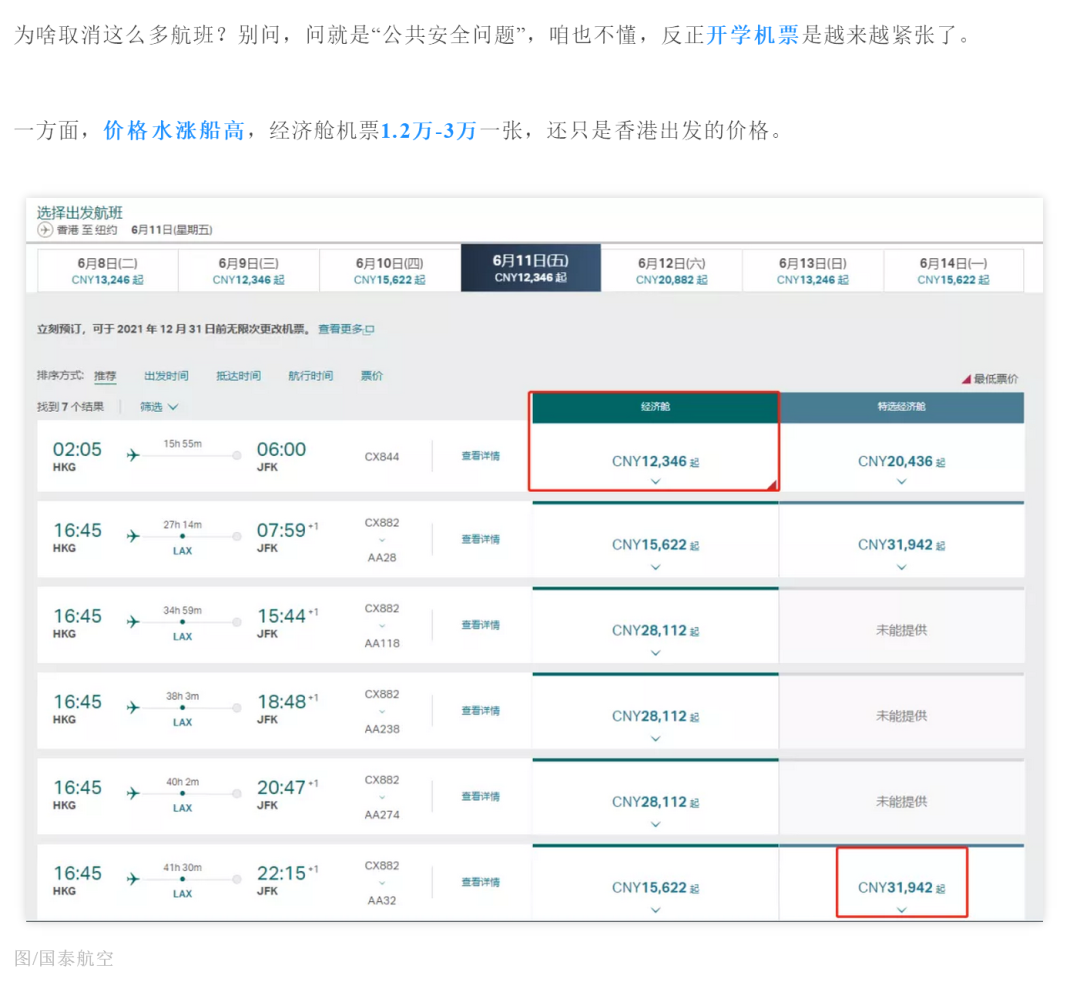
Task: Sort results by 出发时间
Action: [x=166, y=375]
